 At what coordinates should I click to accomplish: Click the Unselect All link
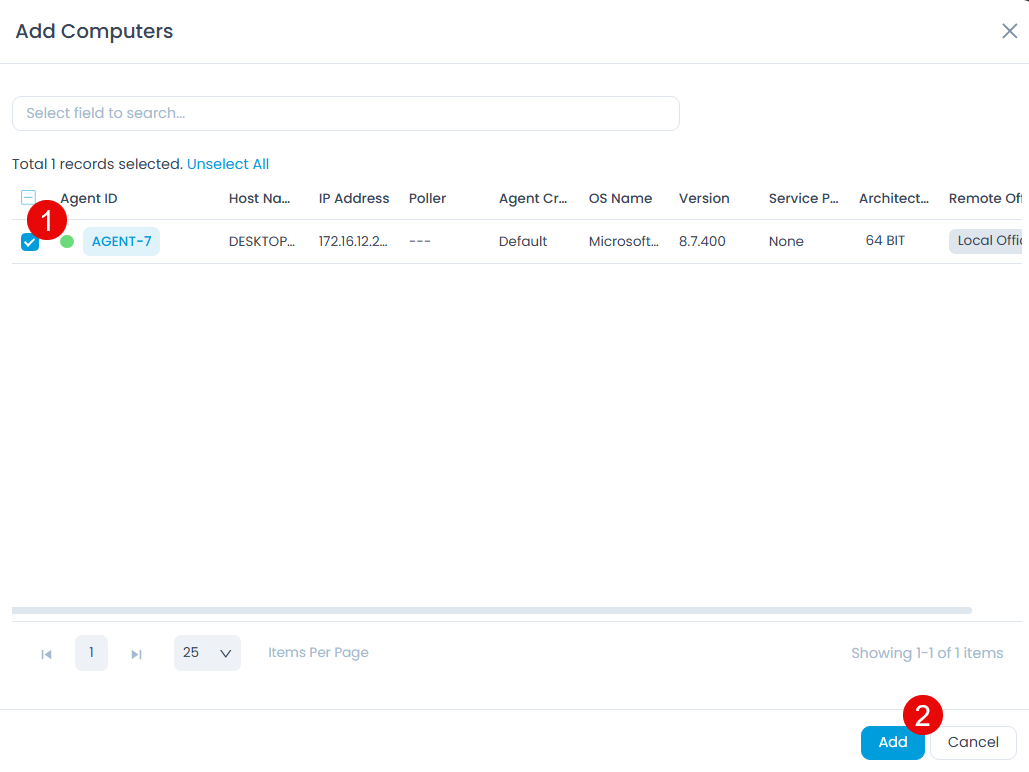pyautogui.click(x=227, y=164)
